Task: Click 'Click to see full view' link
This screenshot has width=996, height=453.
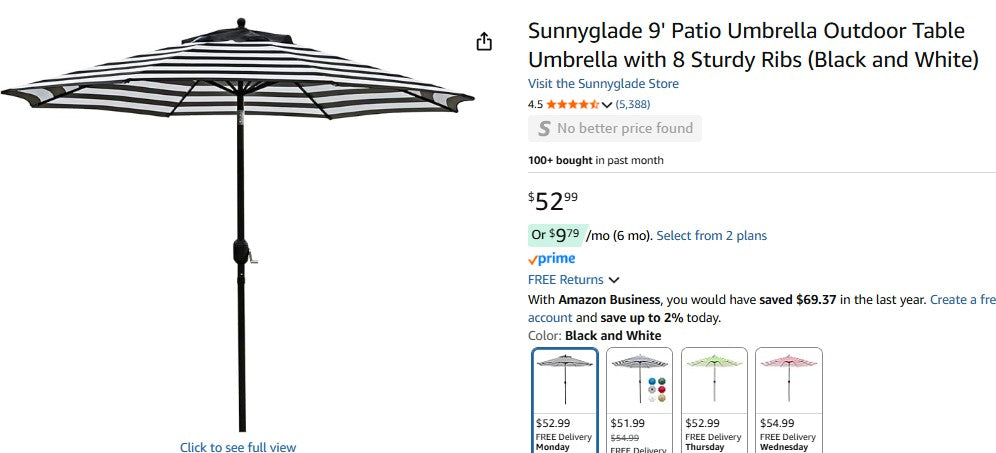Action: point(238,447)
